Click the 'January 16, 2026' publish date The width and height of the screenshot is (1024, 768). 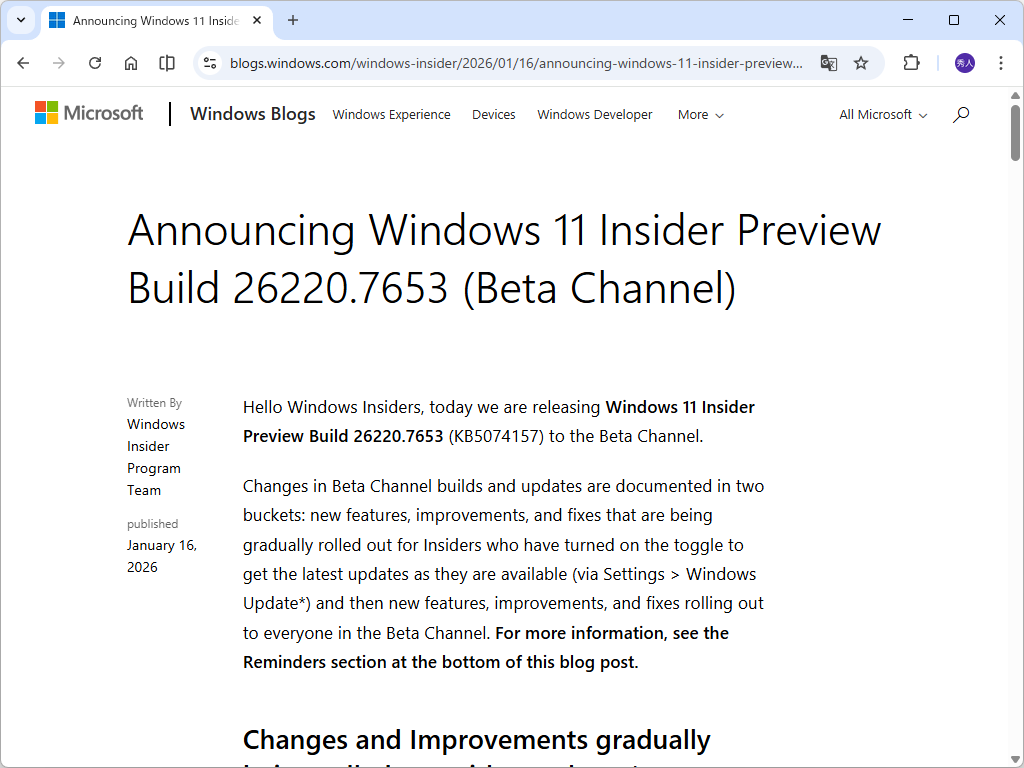[162, 556]
